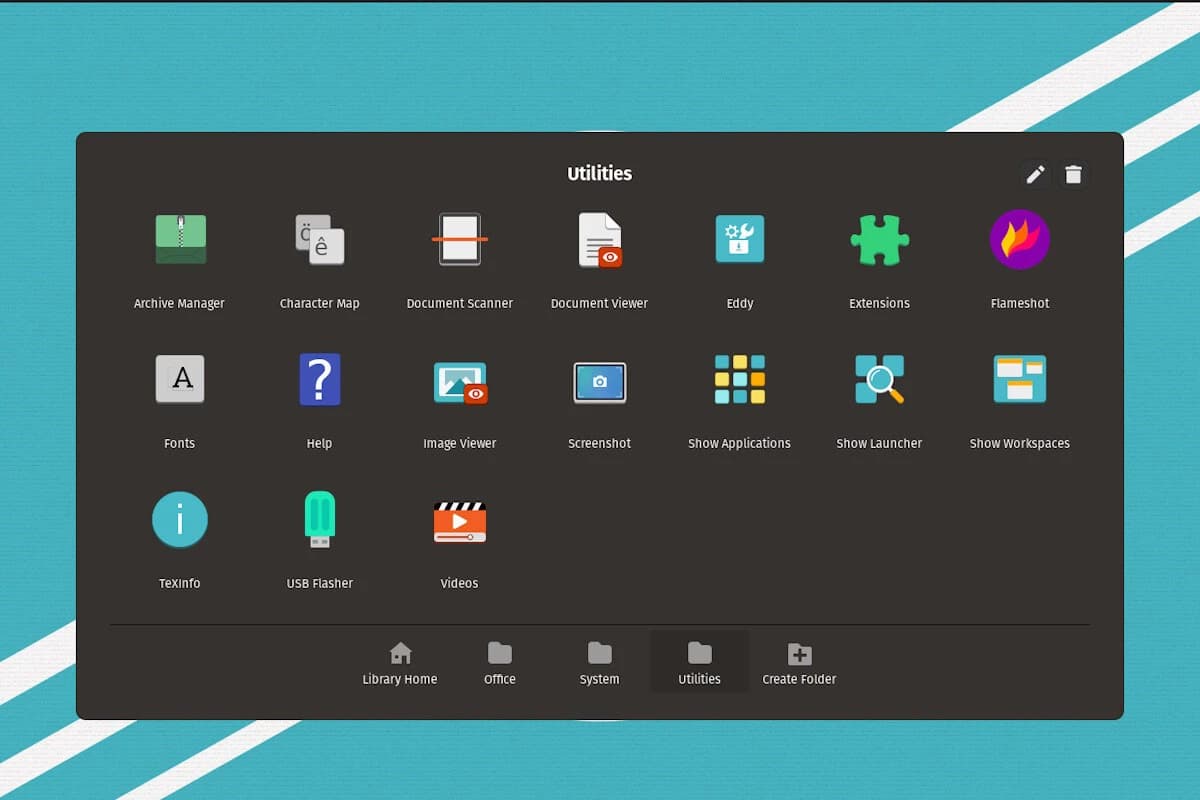Launch Document Viewer
This screenshot has width=1200, height=800.
(600, 240)
